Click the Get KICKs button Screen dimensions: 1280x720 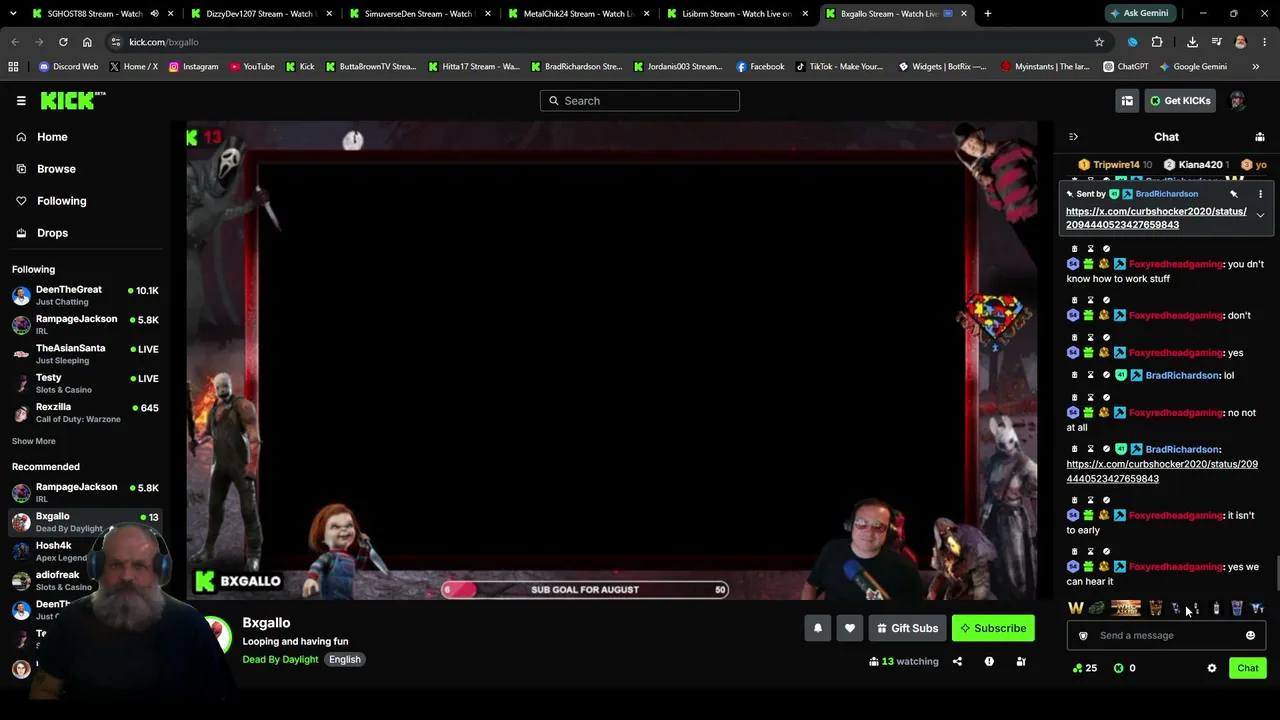click(1180, 100)
